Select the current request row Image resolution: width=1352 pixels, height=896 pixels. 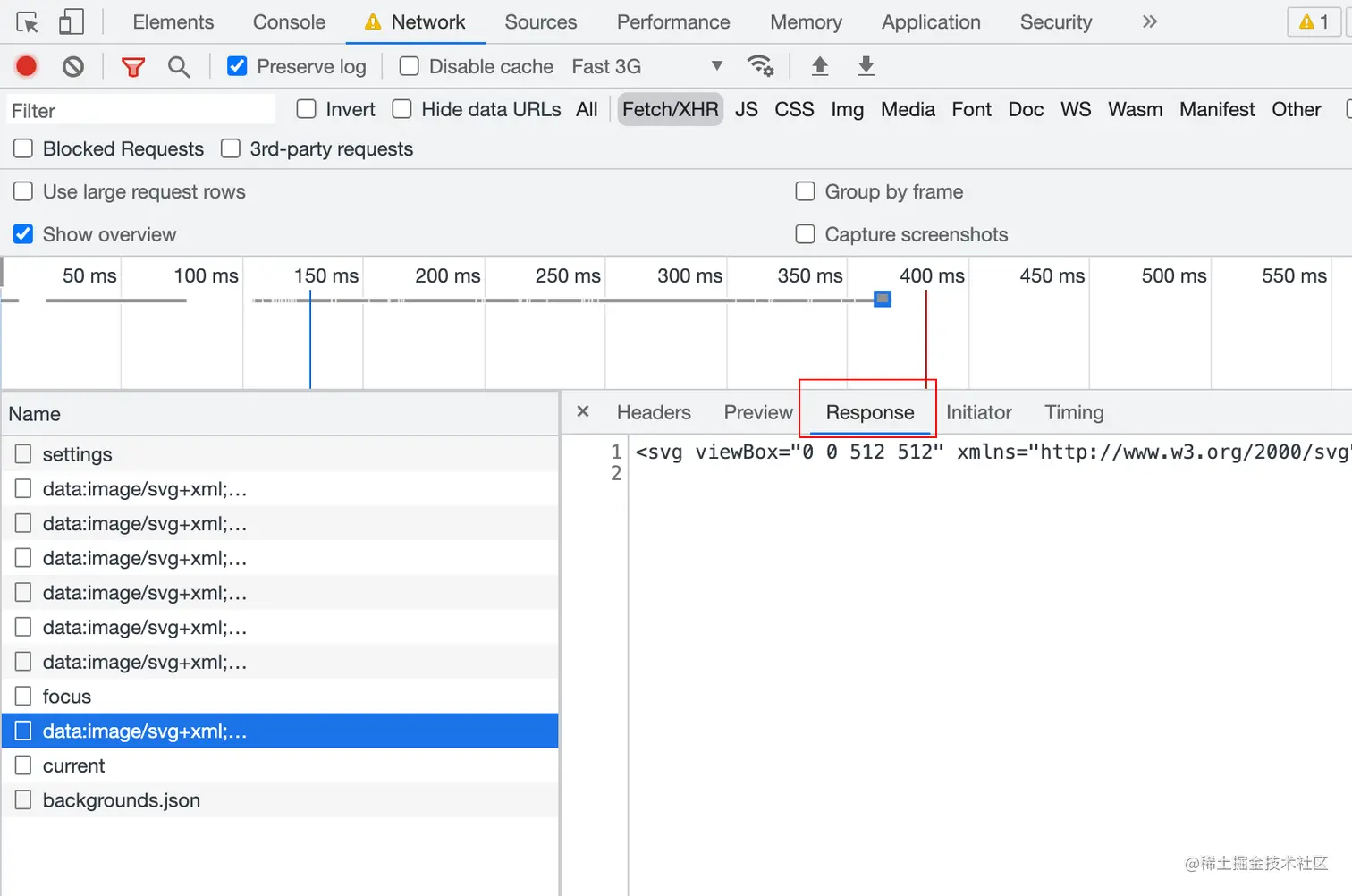coord(280,765)
